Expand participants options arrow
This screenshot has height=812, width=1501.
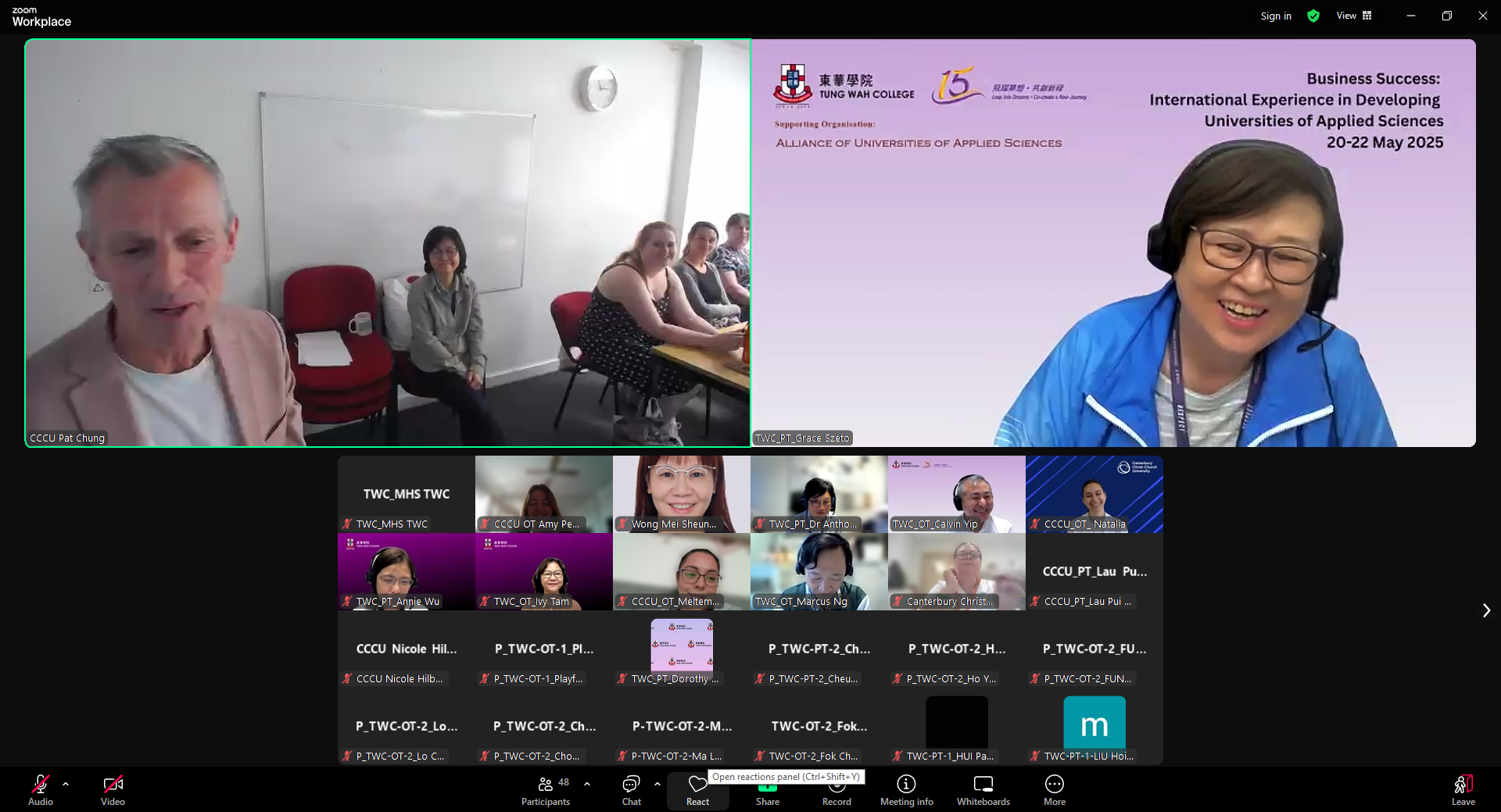pos(587,783)
